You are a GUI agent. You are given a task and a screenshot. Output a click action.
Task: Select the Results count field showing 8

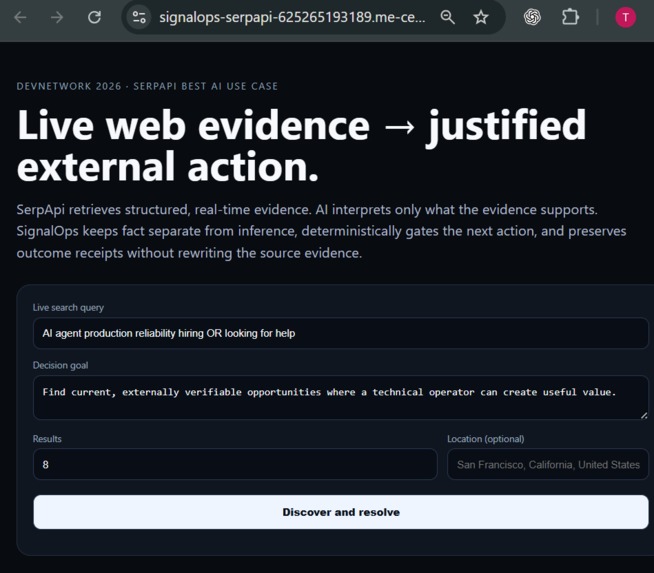235,464
